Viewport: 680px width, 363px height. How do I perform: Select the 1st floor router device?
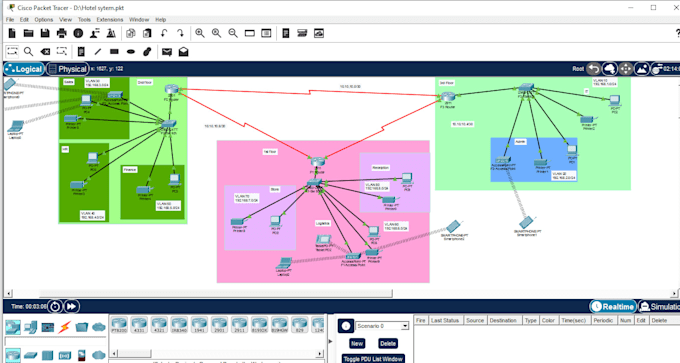tap(317, 163)
